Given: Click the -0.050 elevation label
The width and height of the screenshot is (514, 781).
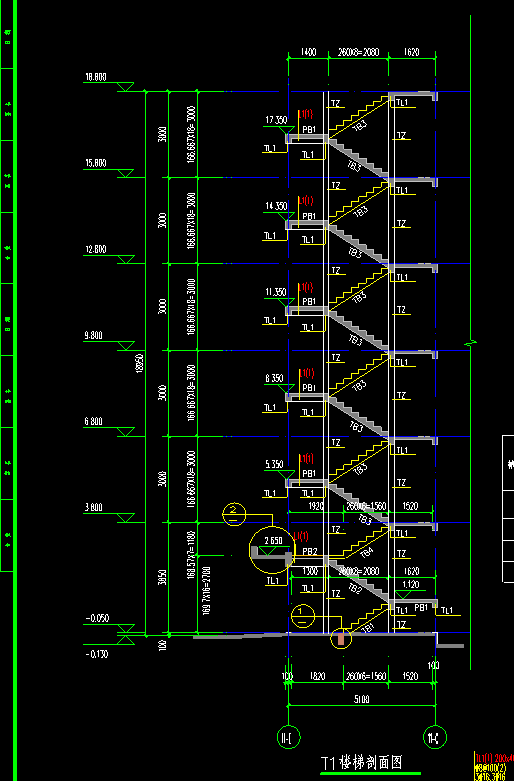Looking at the screenshot, I should click(x=97, y=619).
